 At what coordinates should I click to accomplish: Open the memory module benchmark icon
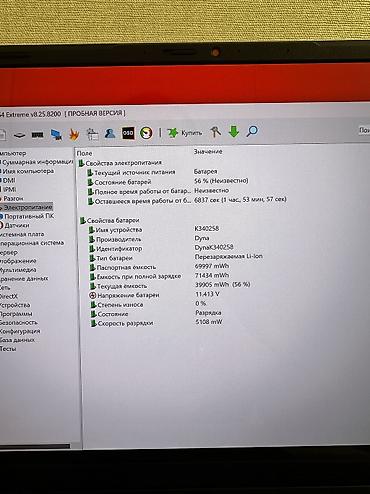point(37,135)
